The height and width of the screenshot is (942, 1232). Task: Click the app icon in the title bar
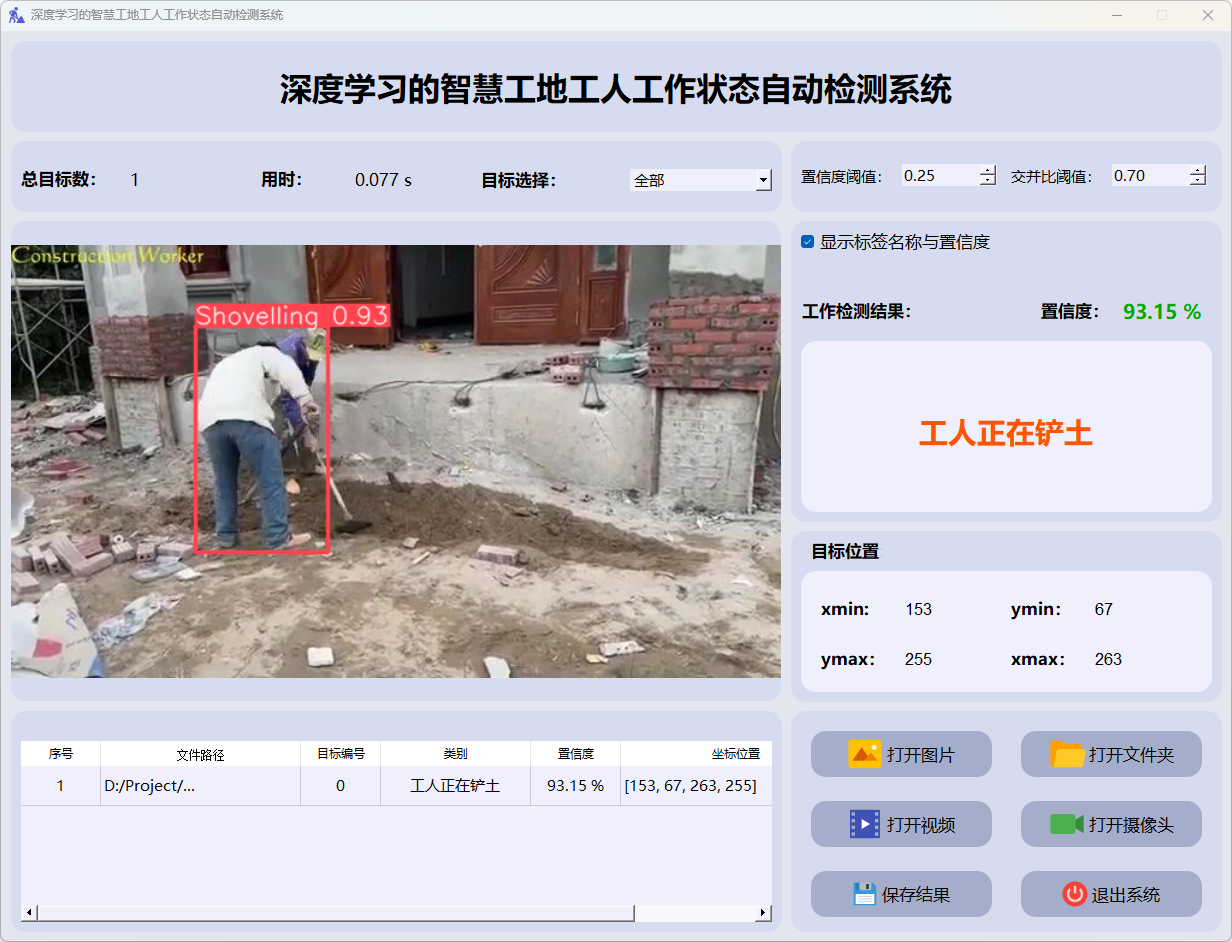16,15
